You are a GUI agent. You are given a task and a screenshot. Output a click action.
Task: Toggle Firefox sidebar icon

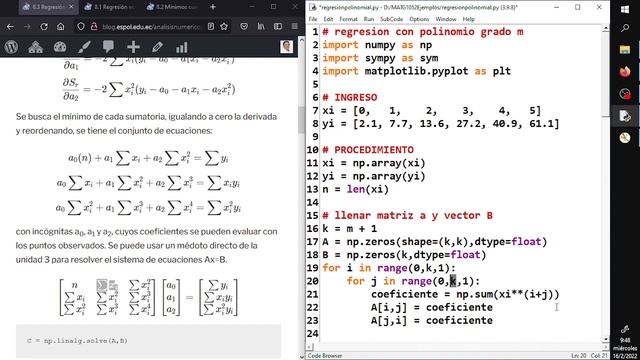(278, 27)
